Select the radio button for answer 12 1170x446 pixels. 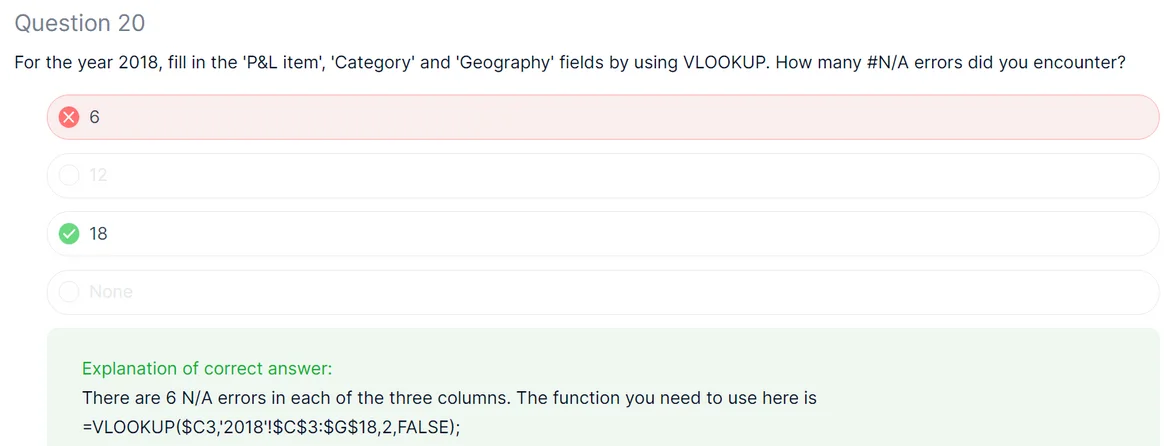[x=69, y=175]
